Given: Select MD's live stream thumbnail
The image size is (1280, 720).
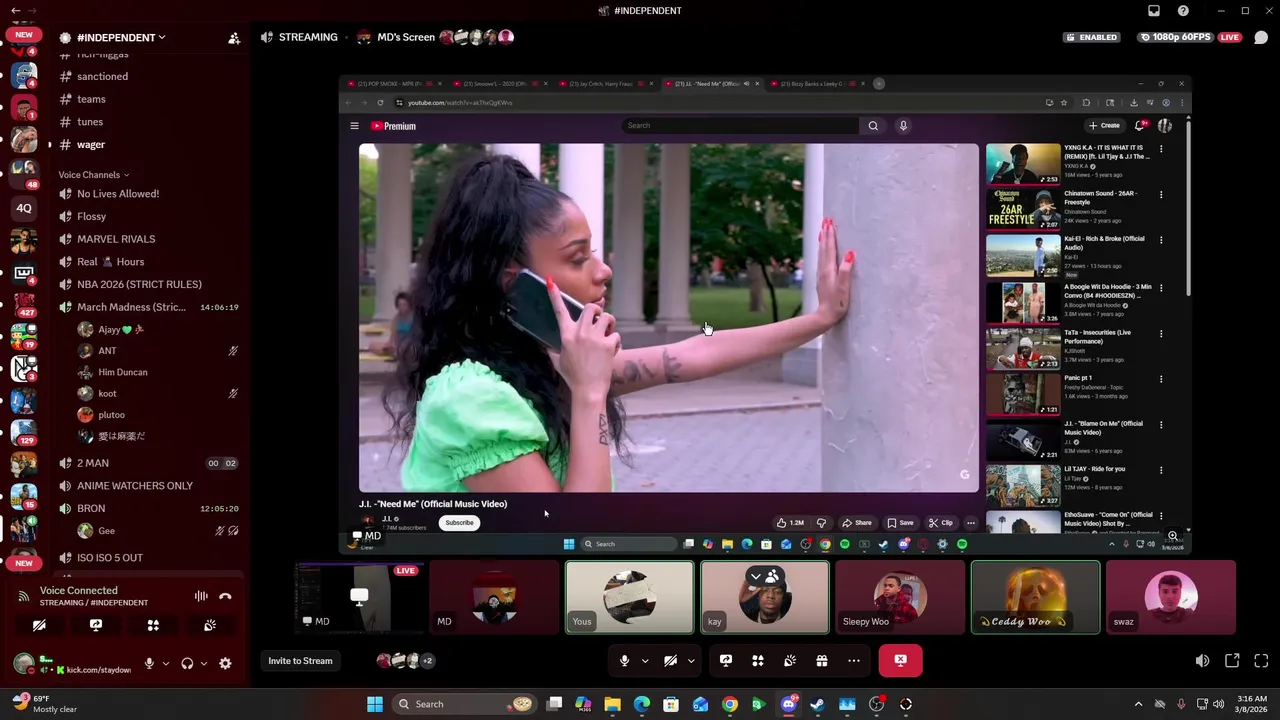Looking at the screenshot, I should [x=358, y=597].
